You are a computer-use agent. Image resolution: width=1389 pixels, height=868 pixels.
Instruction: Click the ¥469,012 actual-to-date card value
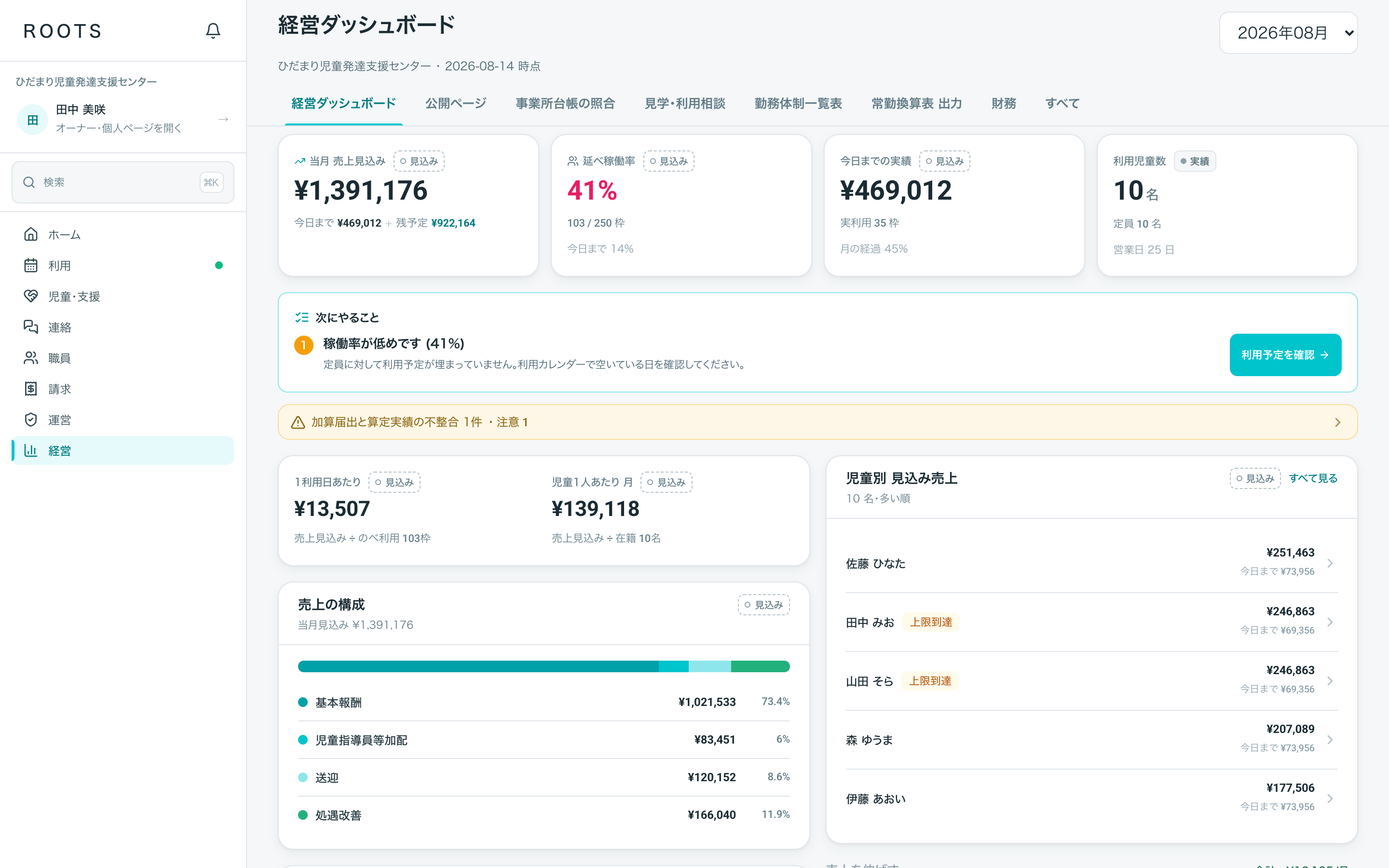[x=896, y=190]
